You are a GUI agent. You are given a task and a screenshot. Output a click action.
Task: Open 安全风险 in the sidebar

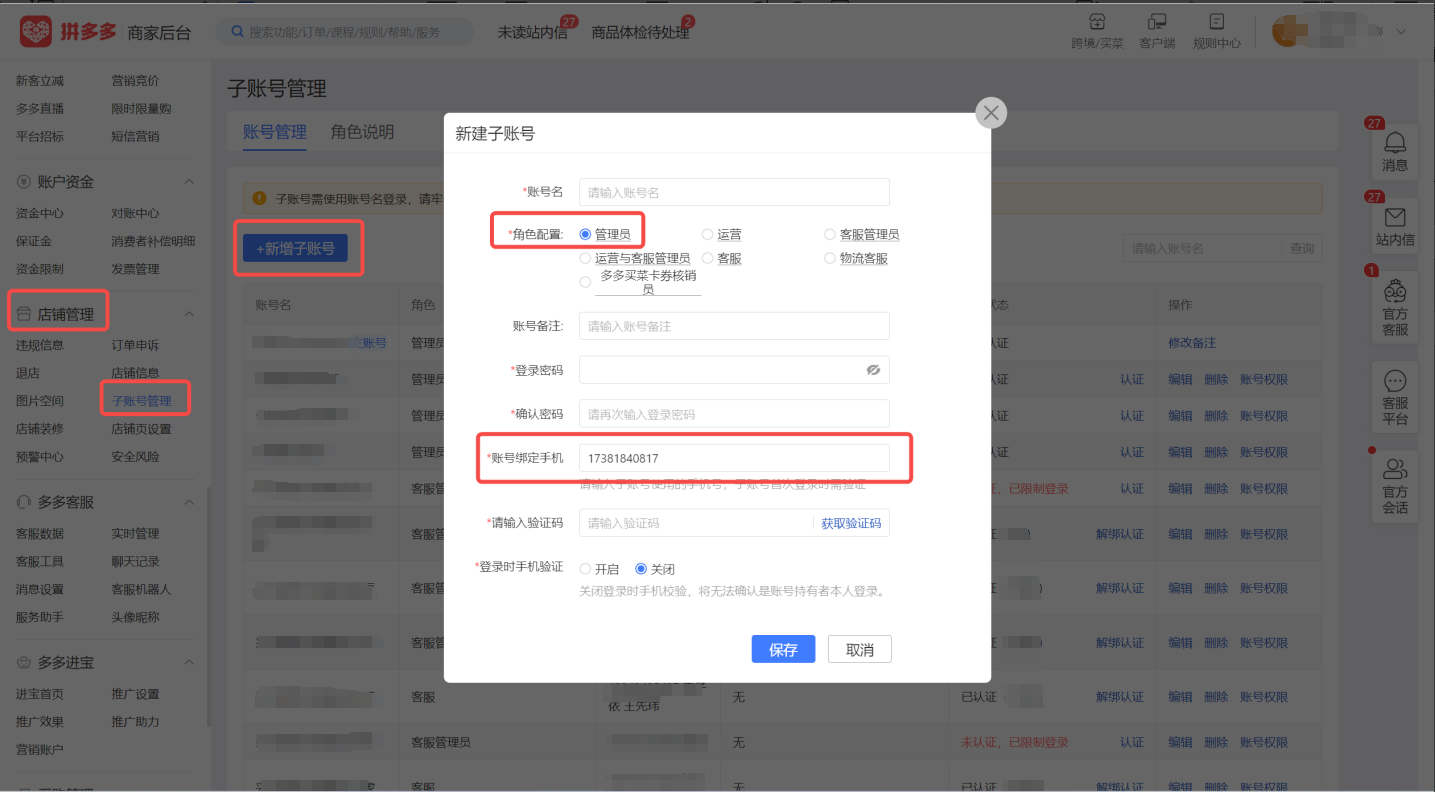135,457
